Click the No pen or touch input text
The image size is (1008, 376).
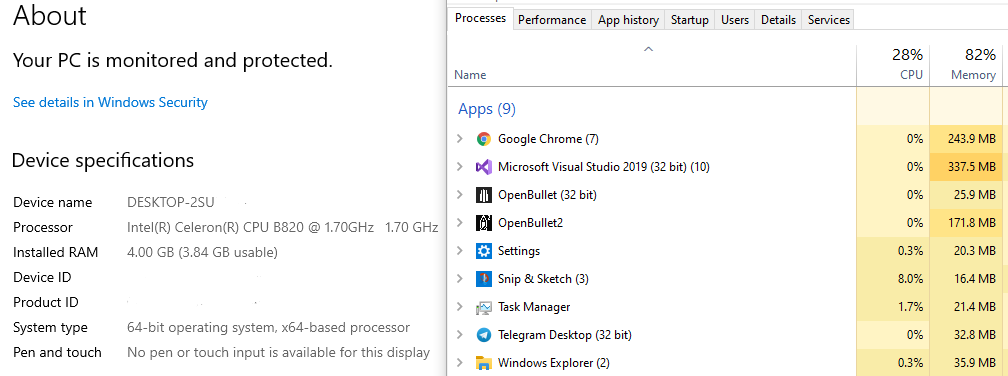(x=278, y=353)
